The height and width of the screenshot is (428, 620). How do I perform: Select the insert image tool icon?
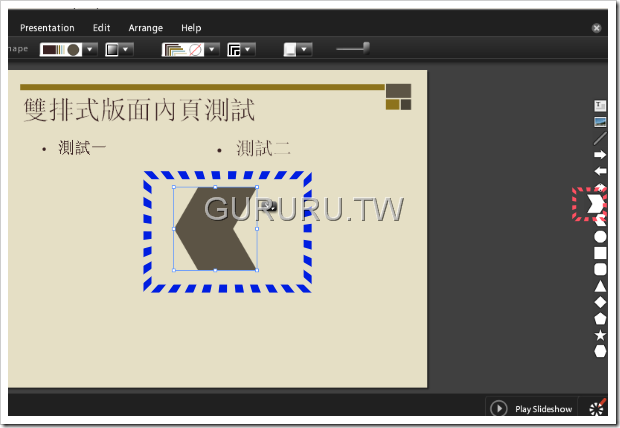tap(600, 122)
